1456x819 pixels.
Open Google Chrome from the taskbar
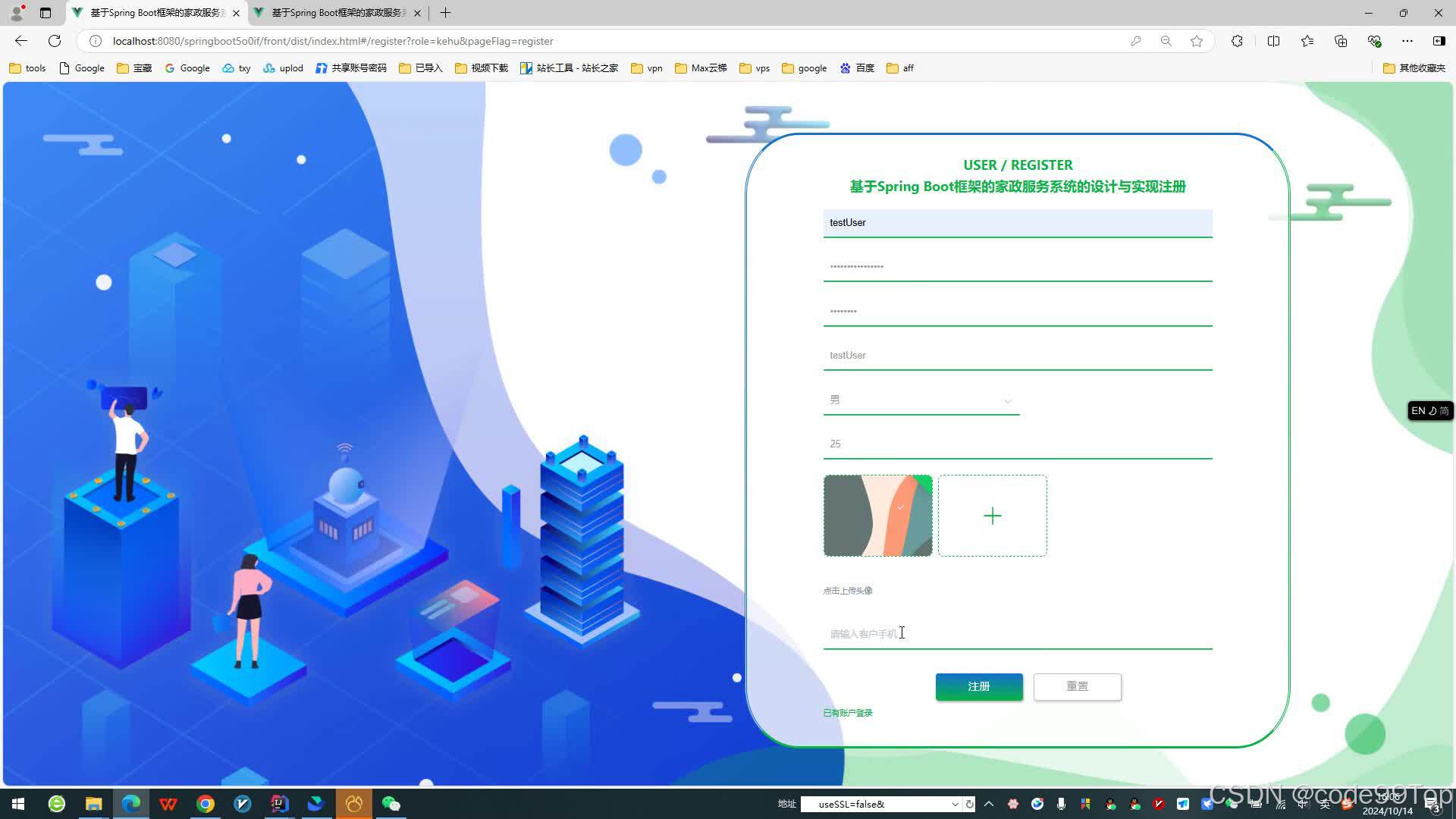point(205,803)
